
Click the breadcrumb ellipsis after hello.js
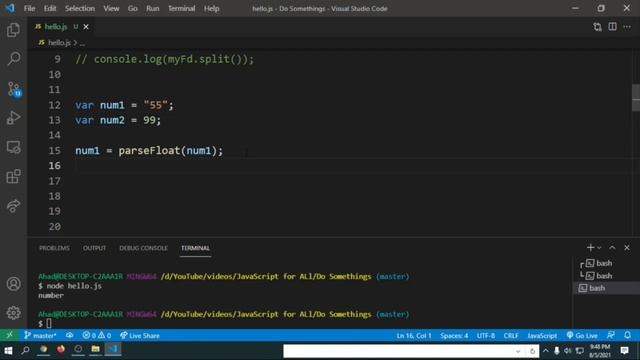(x=82, y=43)
